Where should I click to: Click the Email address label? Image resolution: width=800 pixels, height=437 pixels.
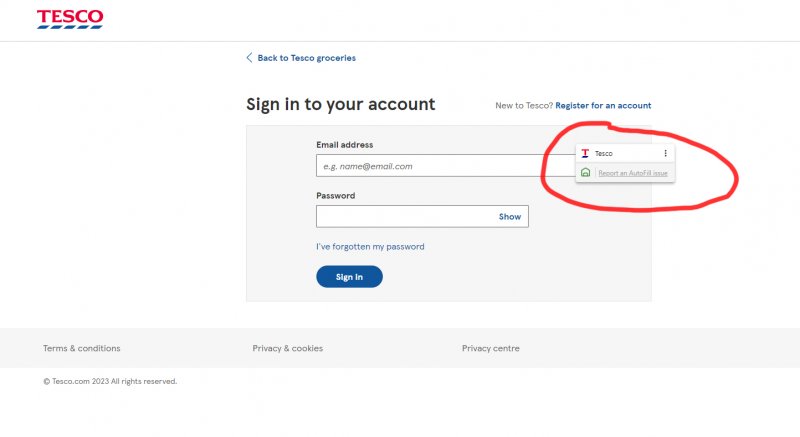[x=344, y=145]
